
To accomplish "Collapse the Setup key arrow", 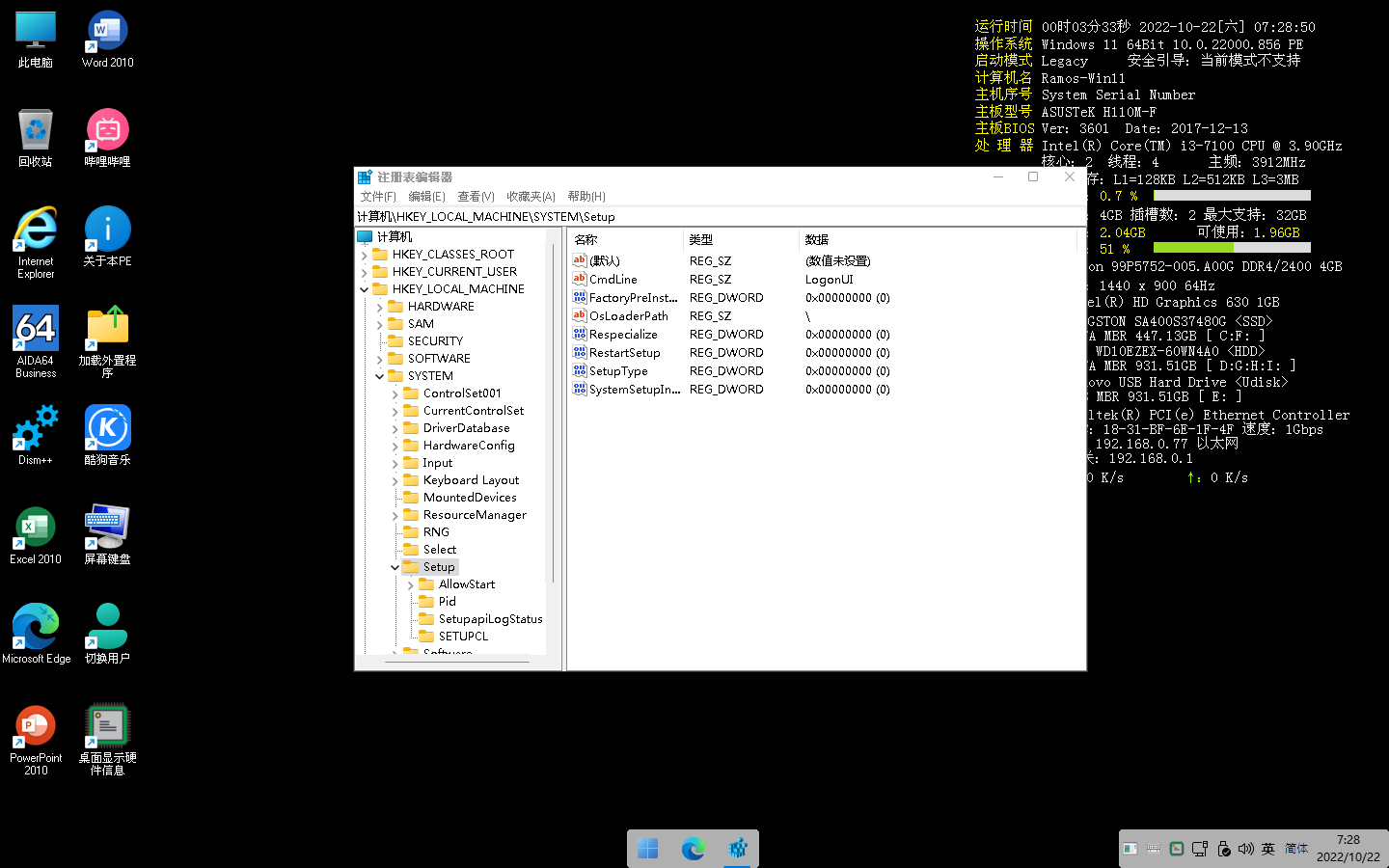I will click(395, 567).
